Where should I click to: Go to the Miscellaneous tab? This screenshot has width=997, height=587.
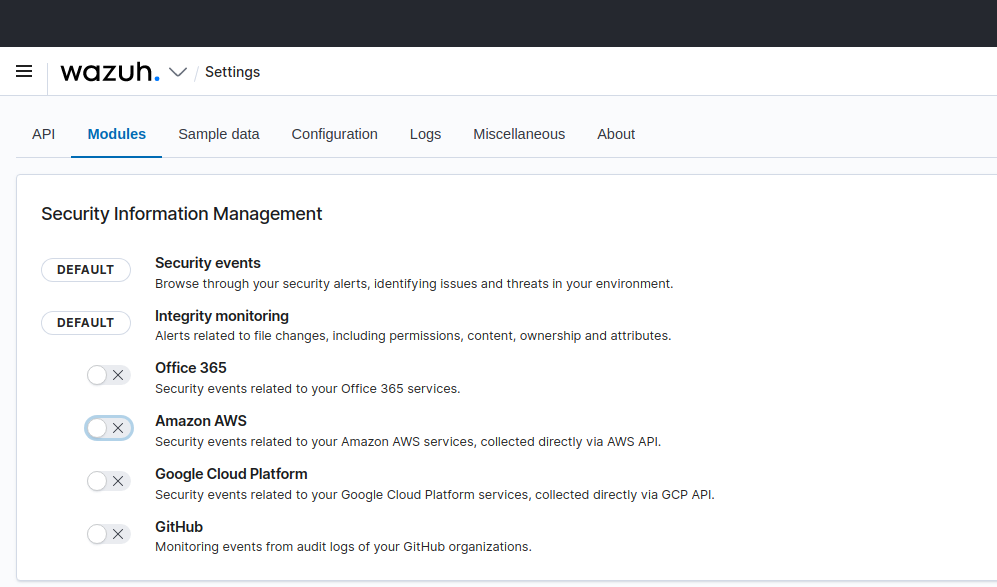click(x=519, y=134)
